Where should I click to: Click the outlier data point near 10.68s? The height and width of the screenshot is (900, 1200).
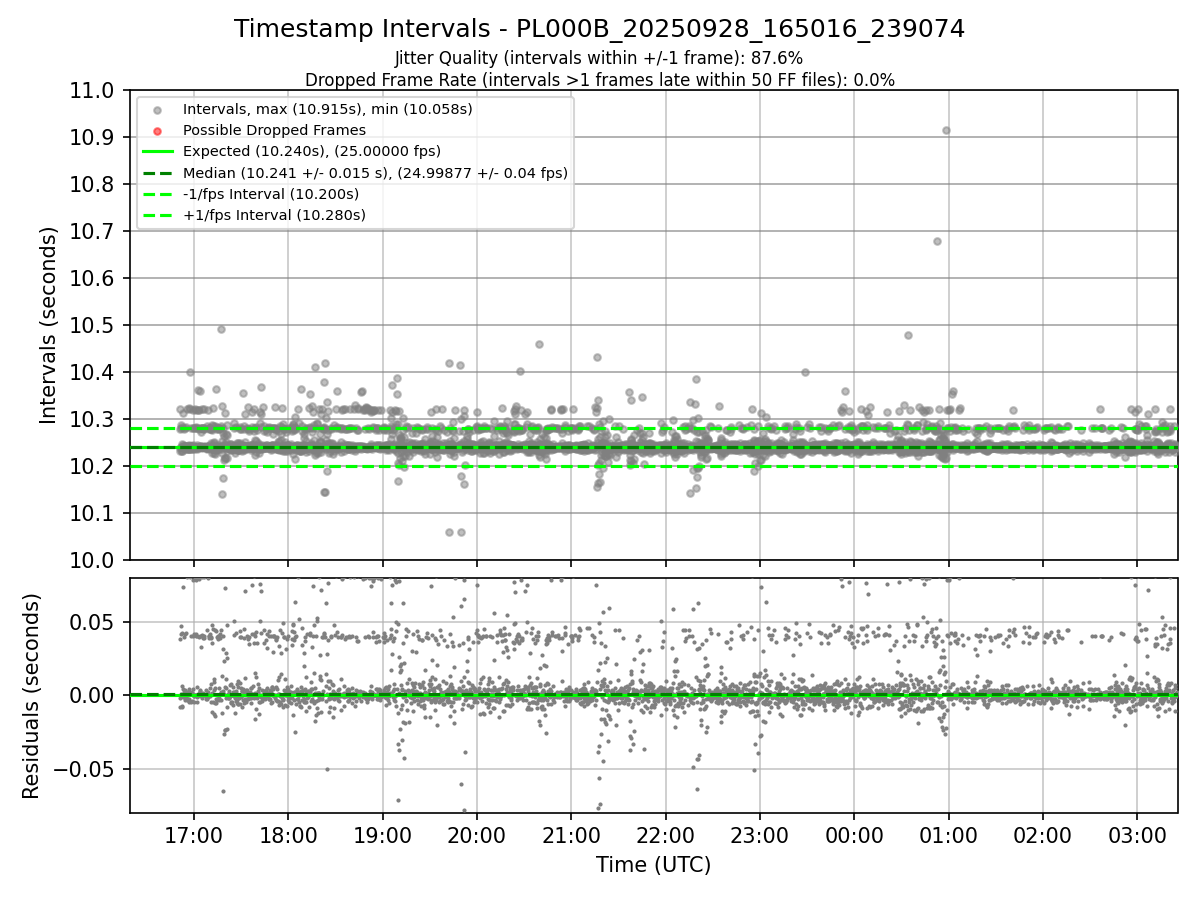937,241
